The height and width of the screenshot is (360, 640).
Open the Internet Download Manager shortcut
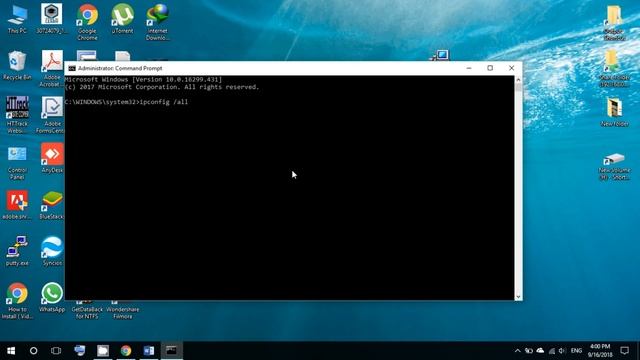158,22
